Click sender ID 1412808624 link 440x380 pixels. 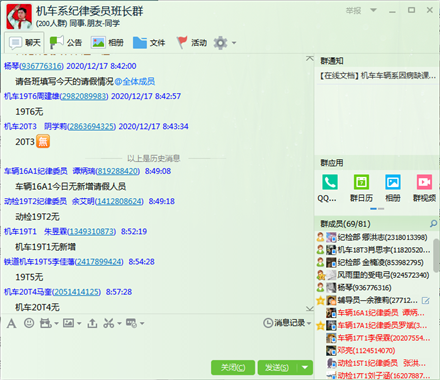[x=119, y=201]
